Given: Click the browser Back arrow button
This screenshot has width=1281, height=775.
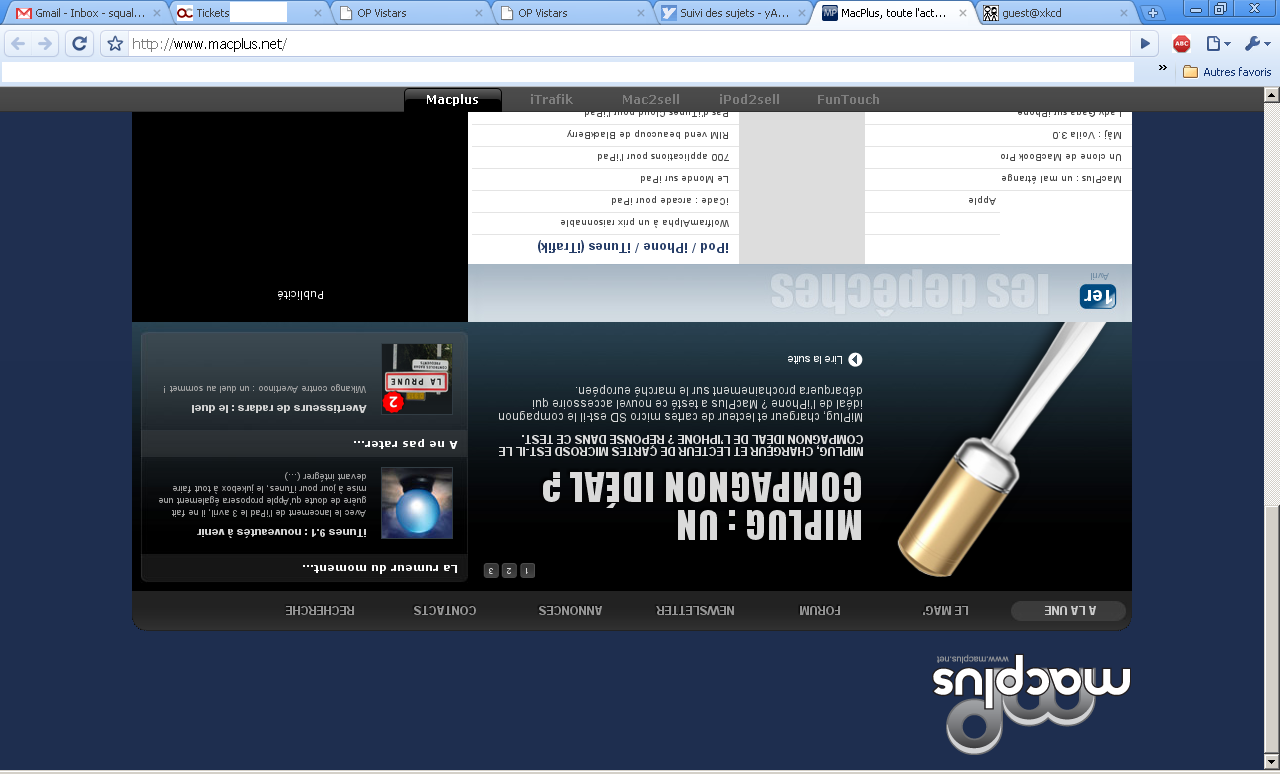Looking at the screenshot, I should [x=18, y=44].
